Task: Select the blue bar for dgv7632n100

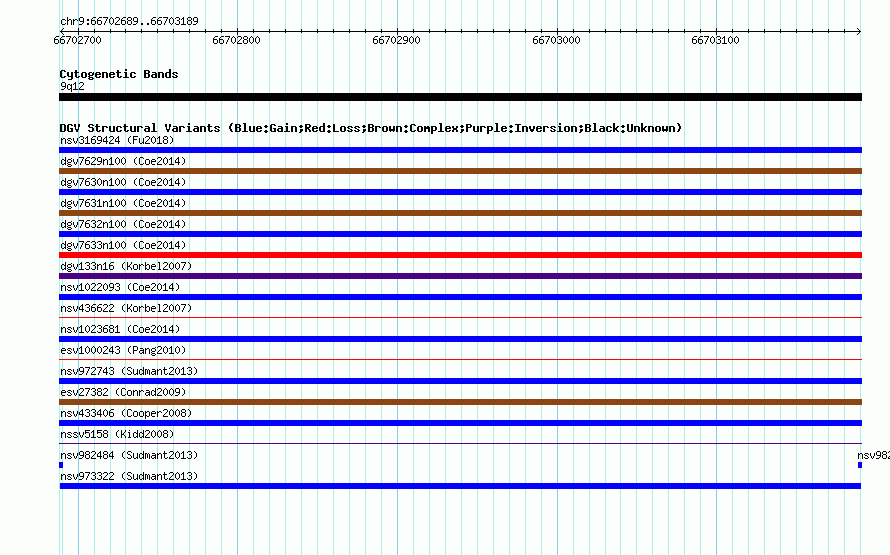Action: tap(460, 234)
